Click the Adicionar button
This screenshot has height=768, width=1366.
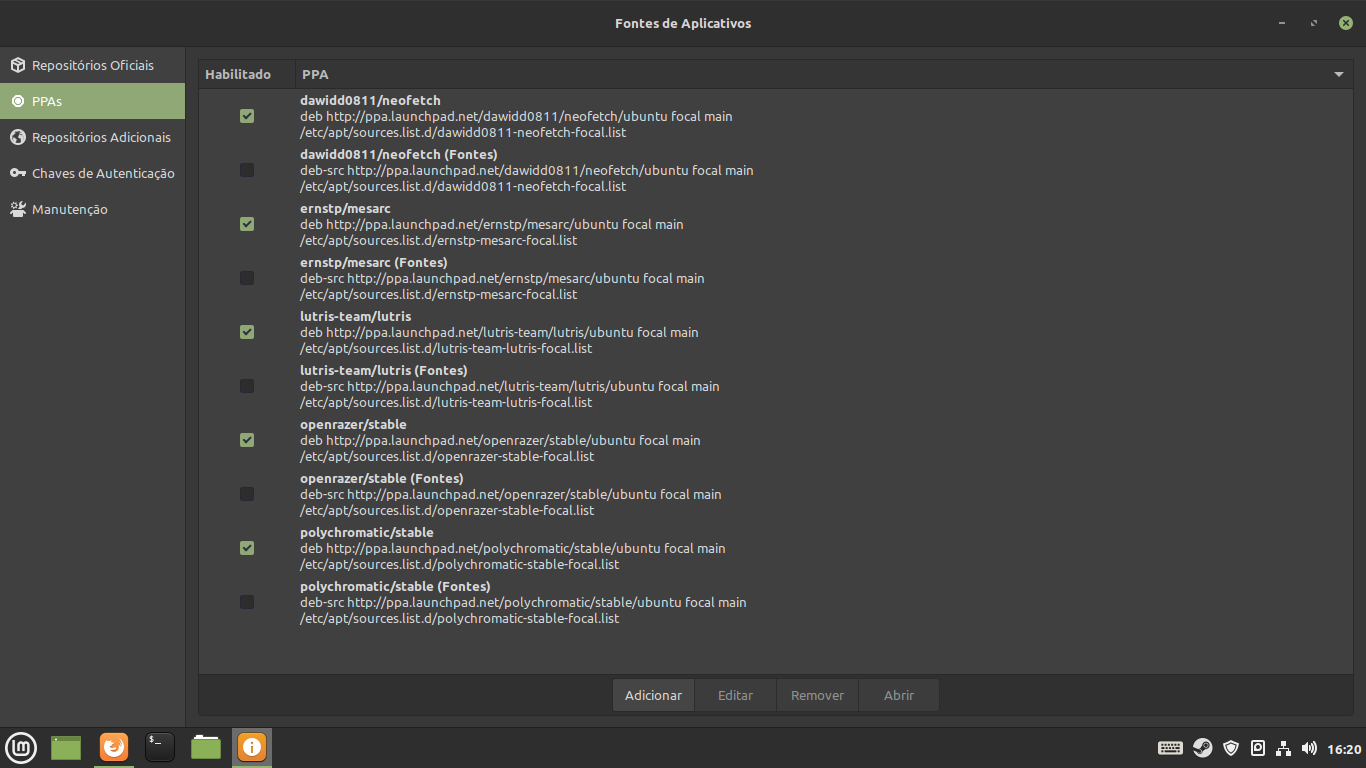[x=653, y=695]
